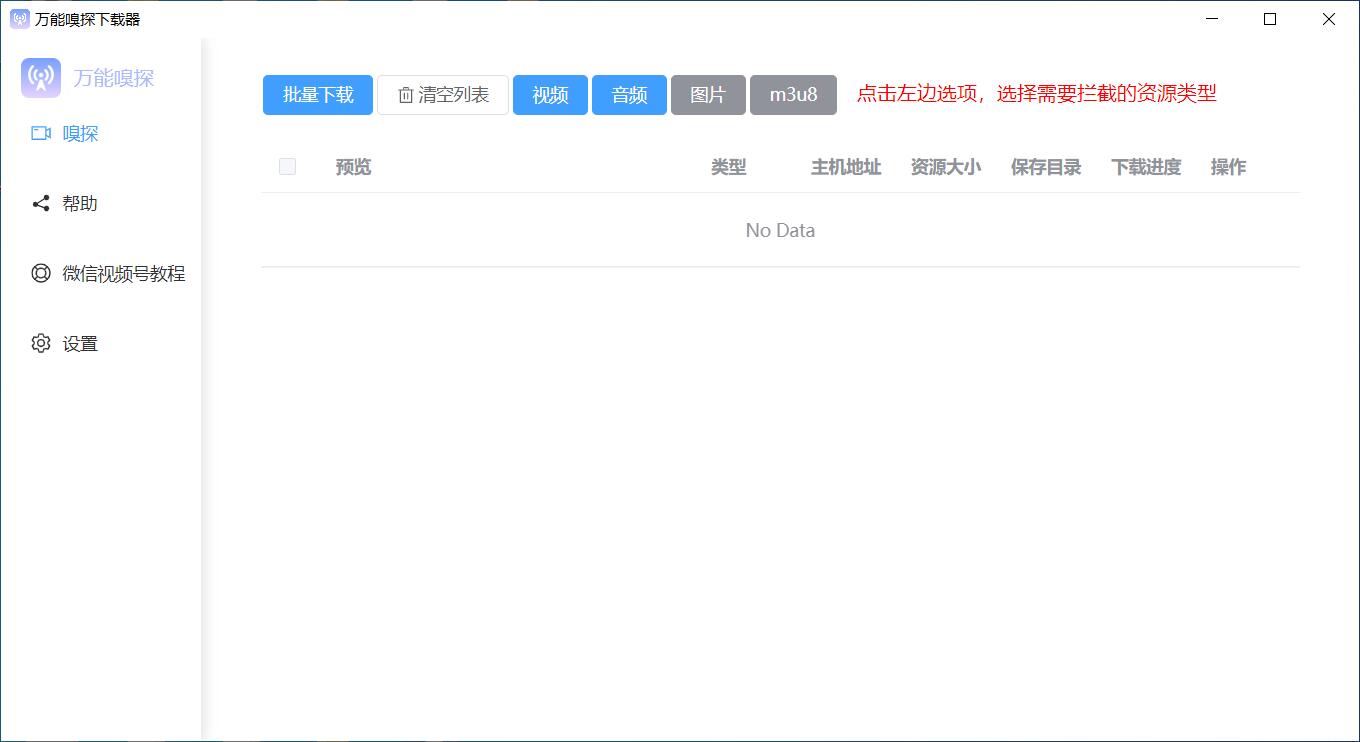Minimize the 万能嗅探下载器 window
The image size is (1360, 742).
coord(1212,19)
